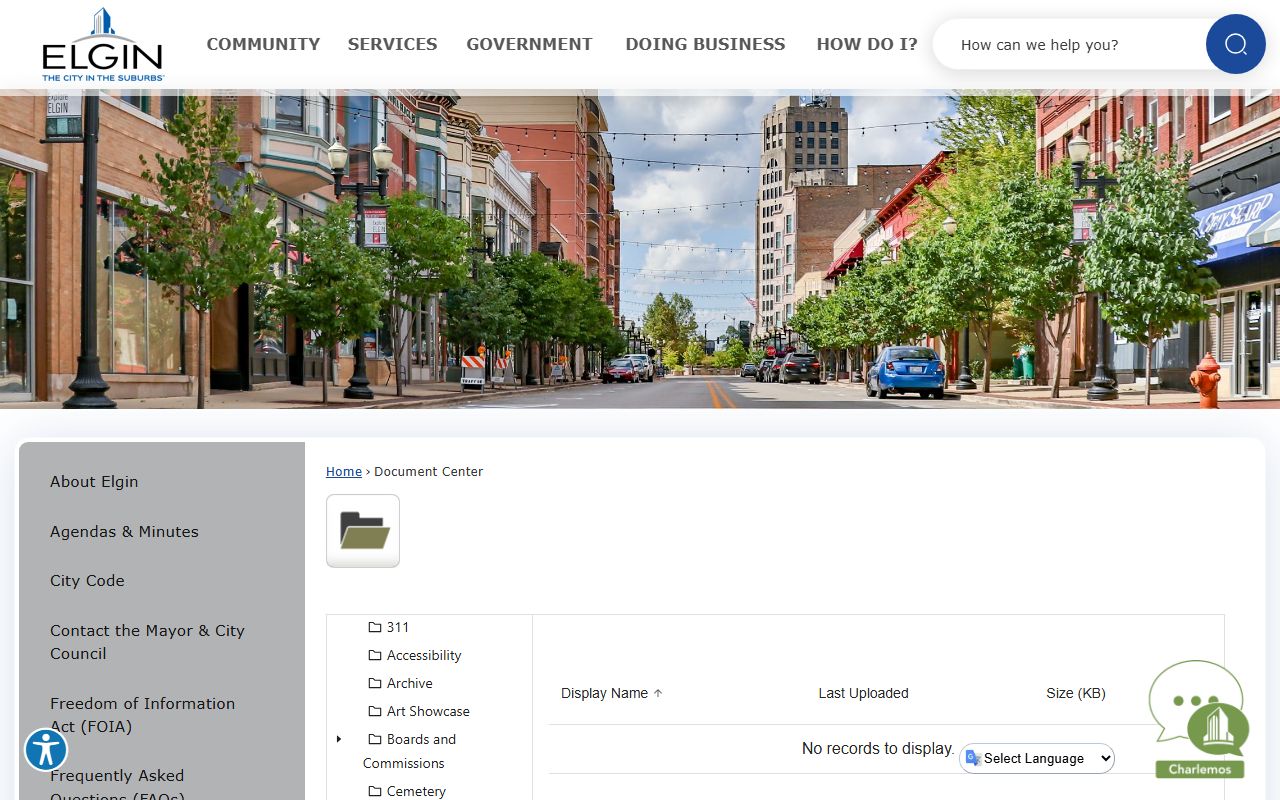Click the folder icon beside Accessibility
The image size is (1280, 800).
pyautogui.click(x=375, y=655)
